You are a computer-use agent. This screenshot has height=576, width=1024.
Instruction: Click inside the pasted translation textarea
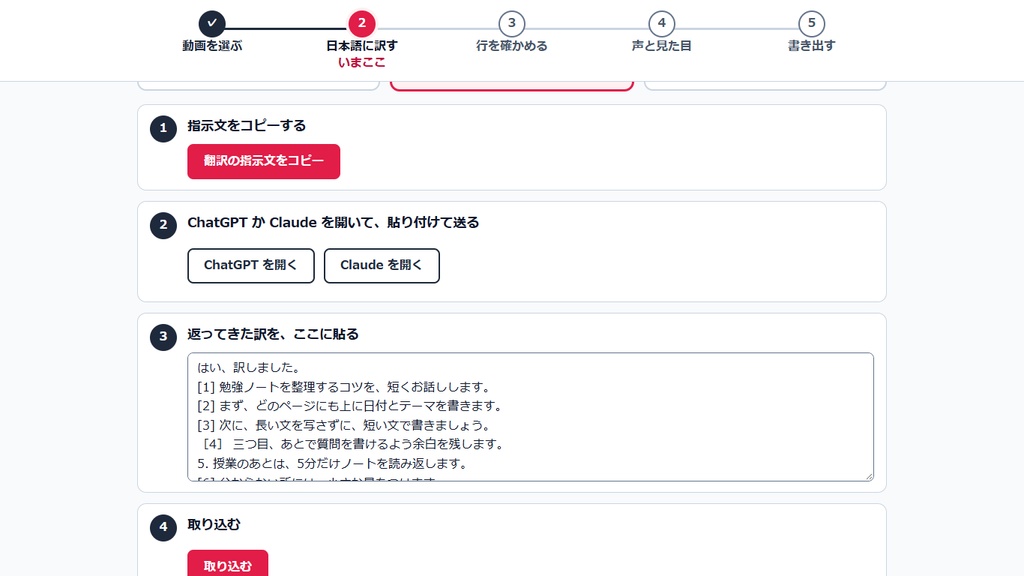click(x=530, y=417)
